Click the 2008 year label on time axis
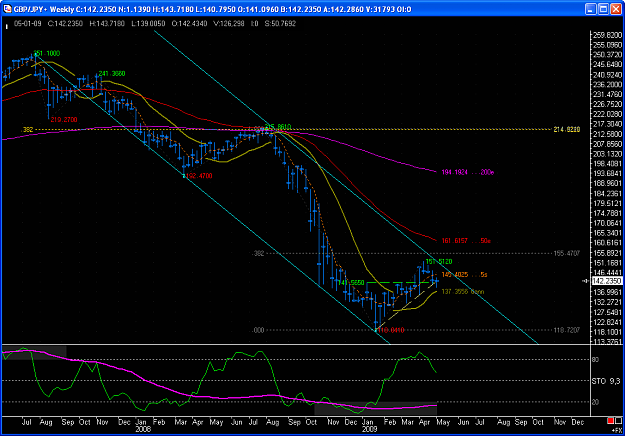The width and height of the screenshot is (625, 436). (143, 429)
